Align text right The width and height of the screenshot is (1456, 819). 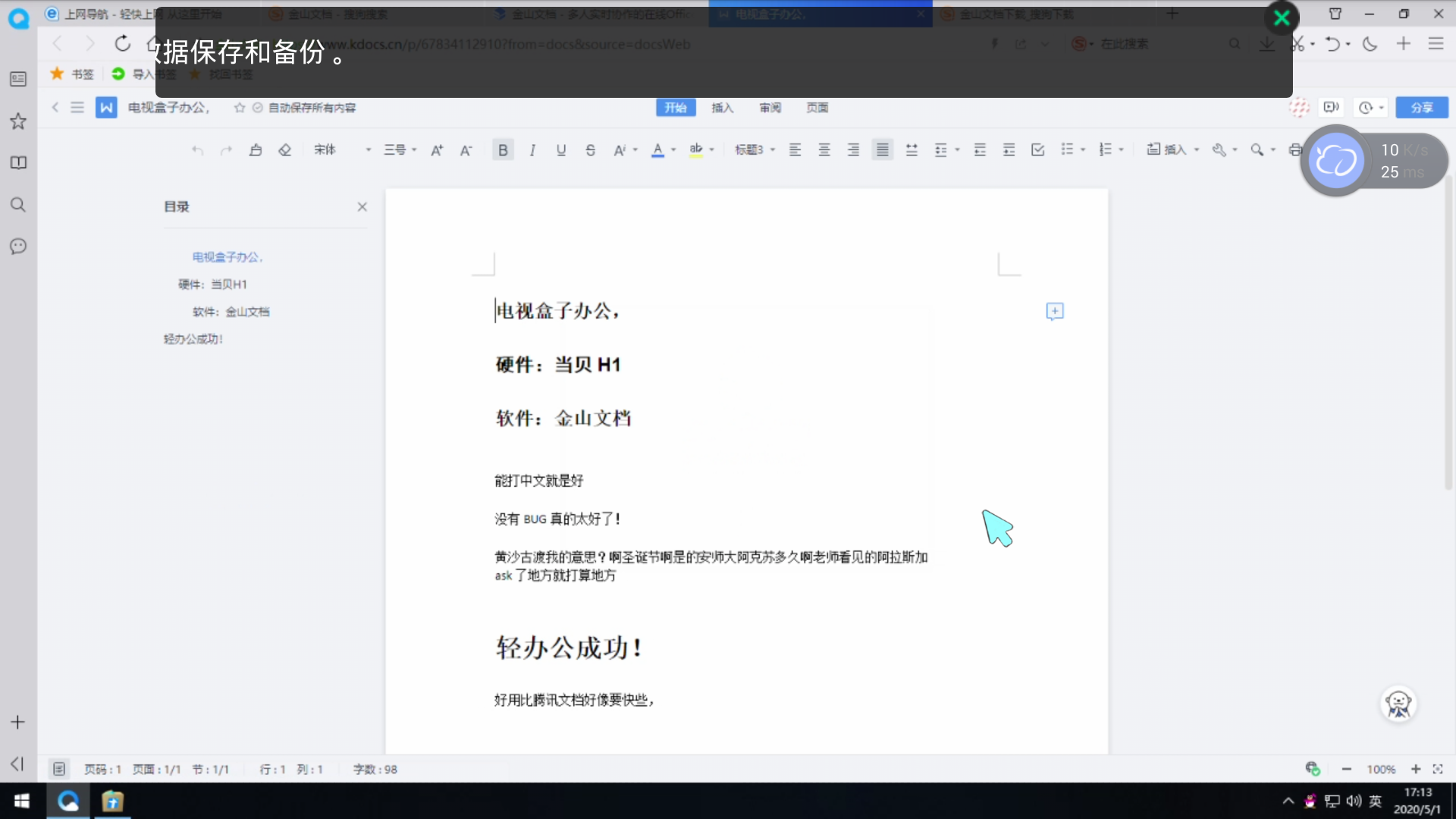point(853,150)
